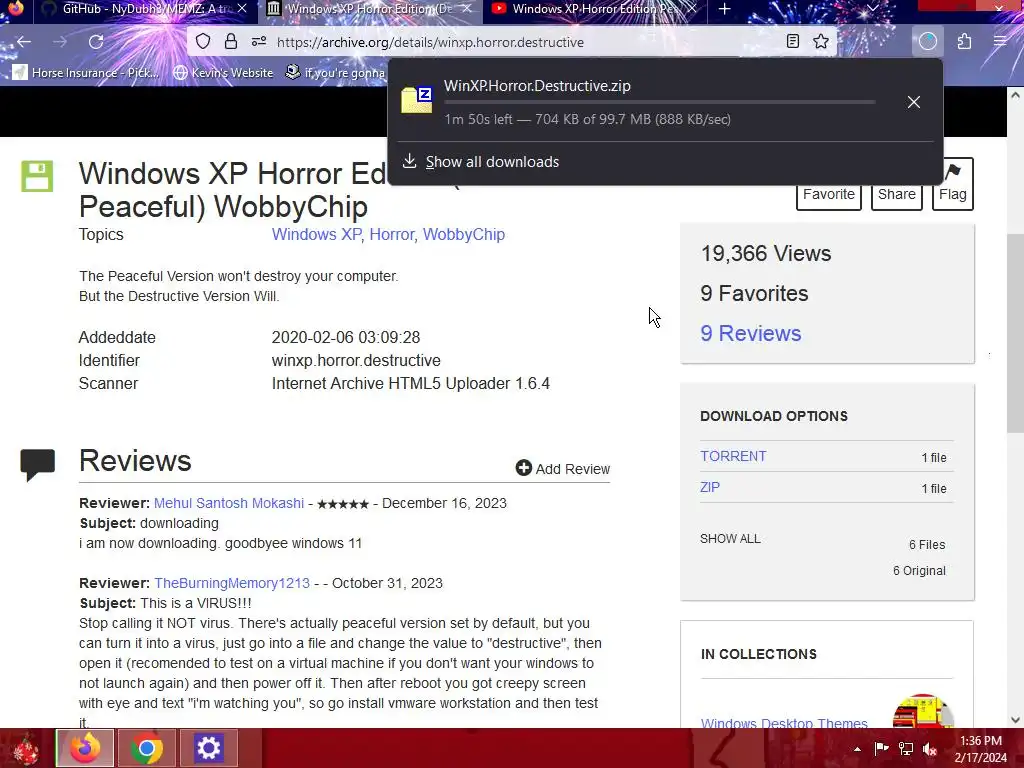Open site permissions icon in address bar
1024x768 pixels.
click(259, 42)
